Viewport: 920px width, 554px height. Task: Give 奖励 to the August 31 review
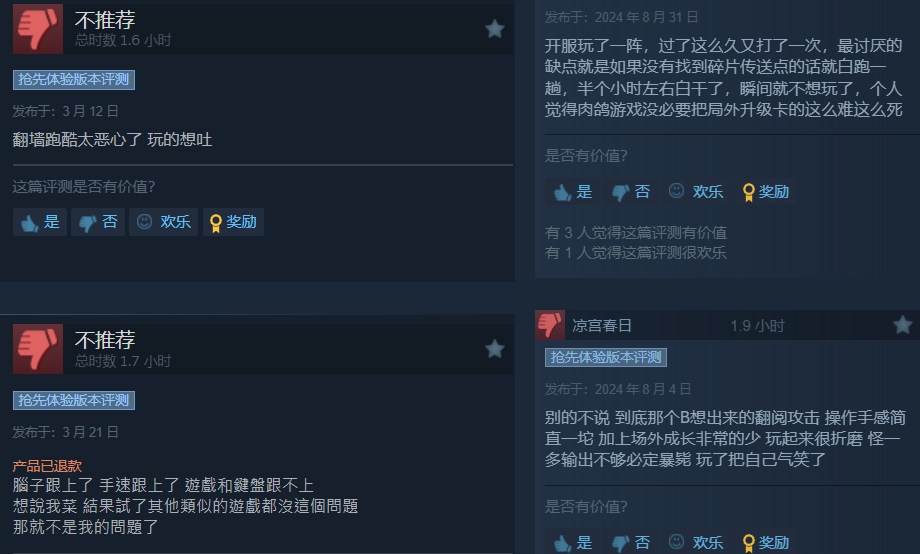pos(766,192)
